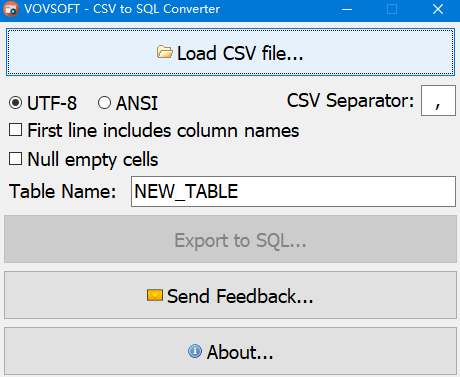Image resolution: width=460 pixels, height=377 pixels.
Task: Close the CSV to SQL Converter window
Action: coord(438,9)
